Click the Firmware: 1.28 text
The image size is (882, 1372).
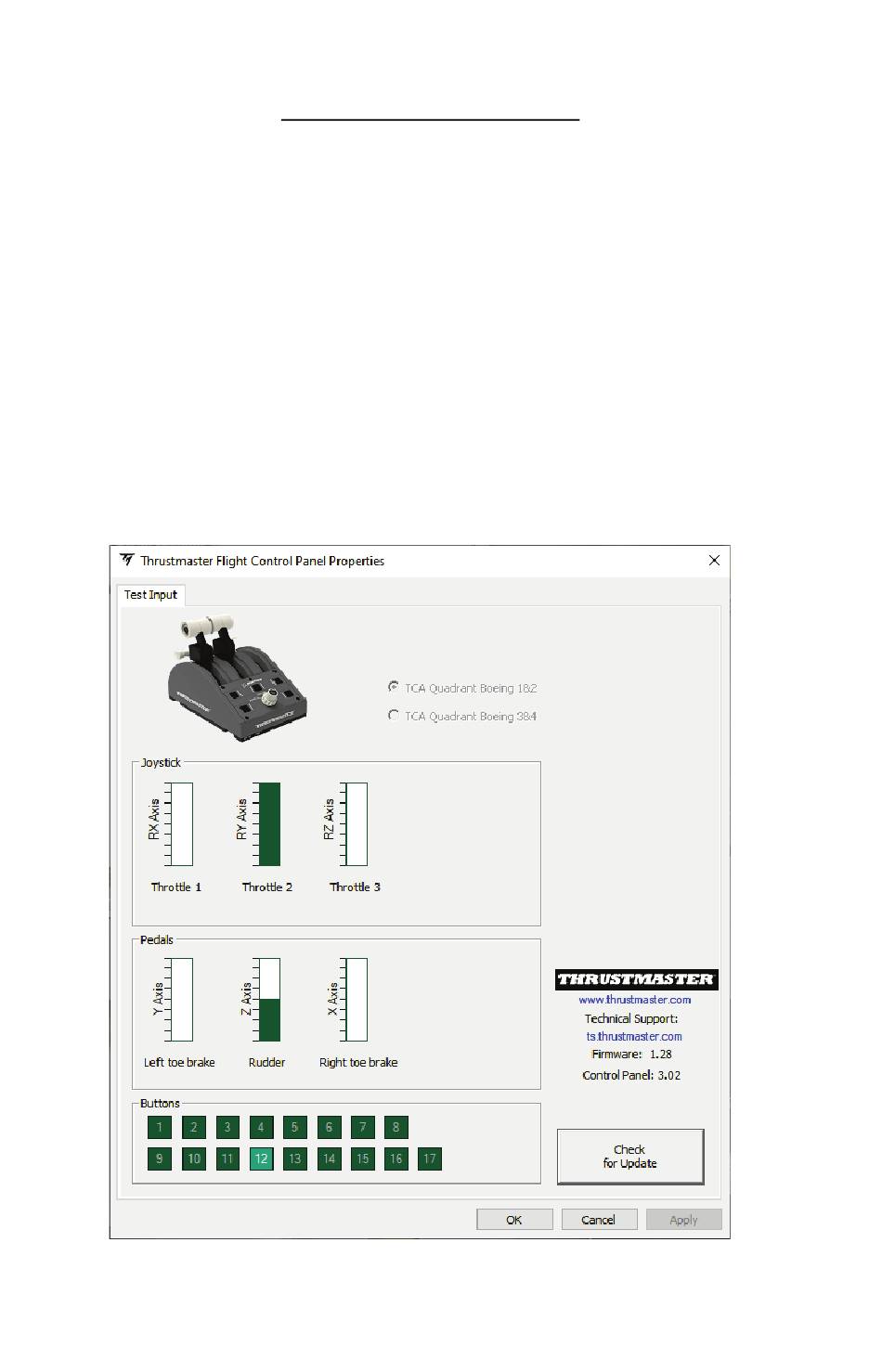click(631, 1055)
